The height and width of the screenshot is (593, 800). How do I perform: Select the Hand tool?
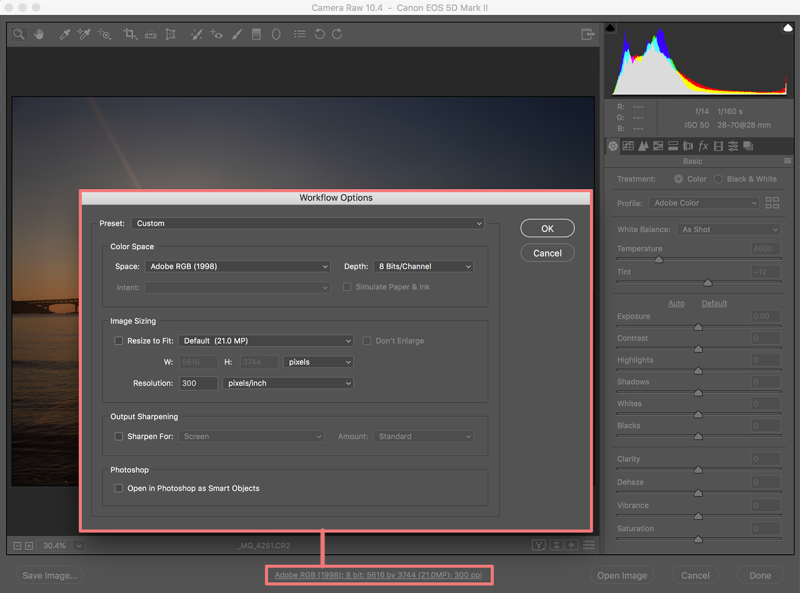(x=39, y=34)
